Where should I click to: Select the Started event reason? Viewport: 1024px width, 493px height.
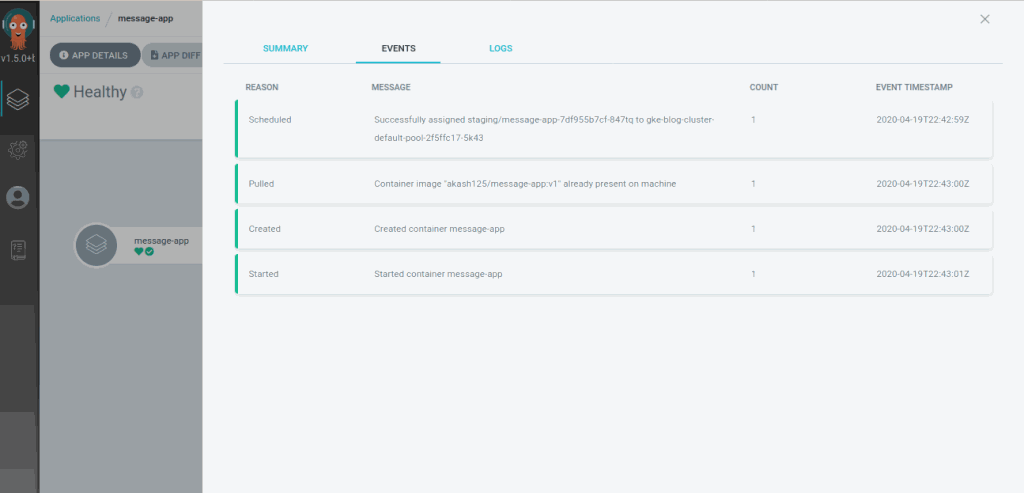[263, 274]
